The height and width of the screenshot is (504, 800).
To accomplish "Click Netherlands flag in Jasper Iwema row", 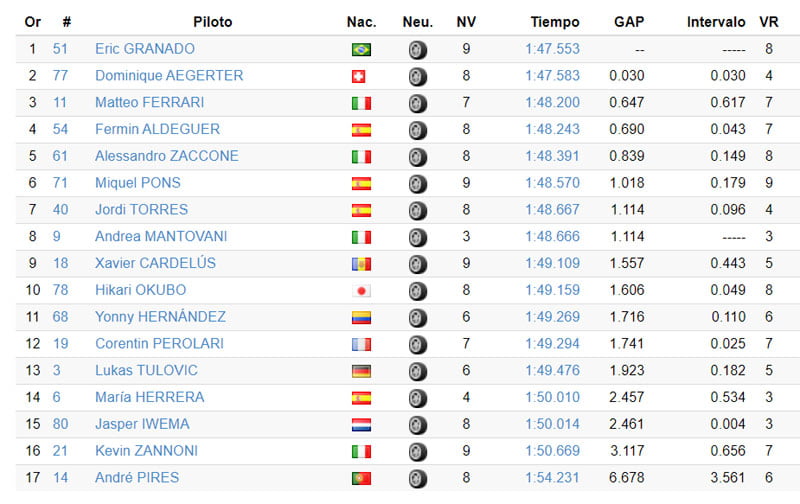I will [361, 424].
